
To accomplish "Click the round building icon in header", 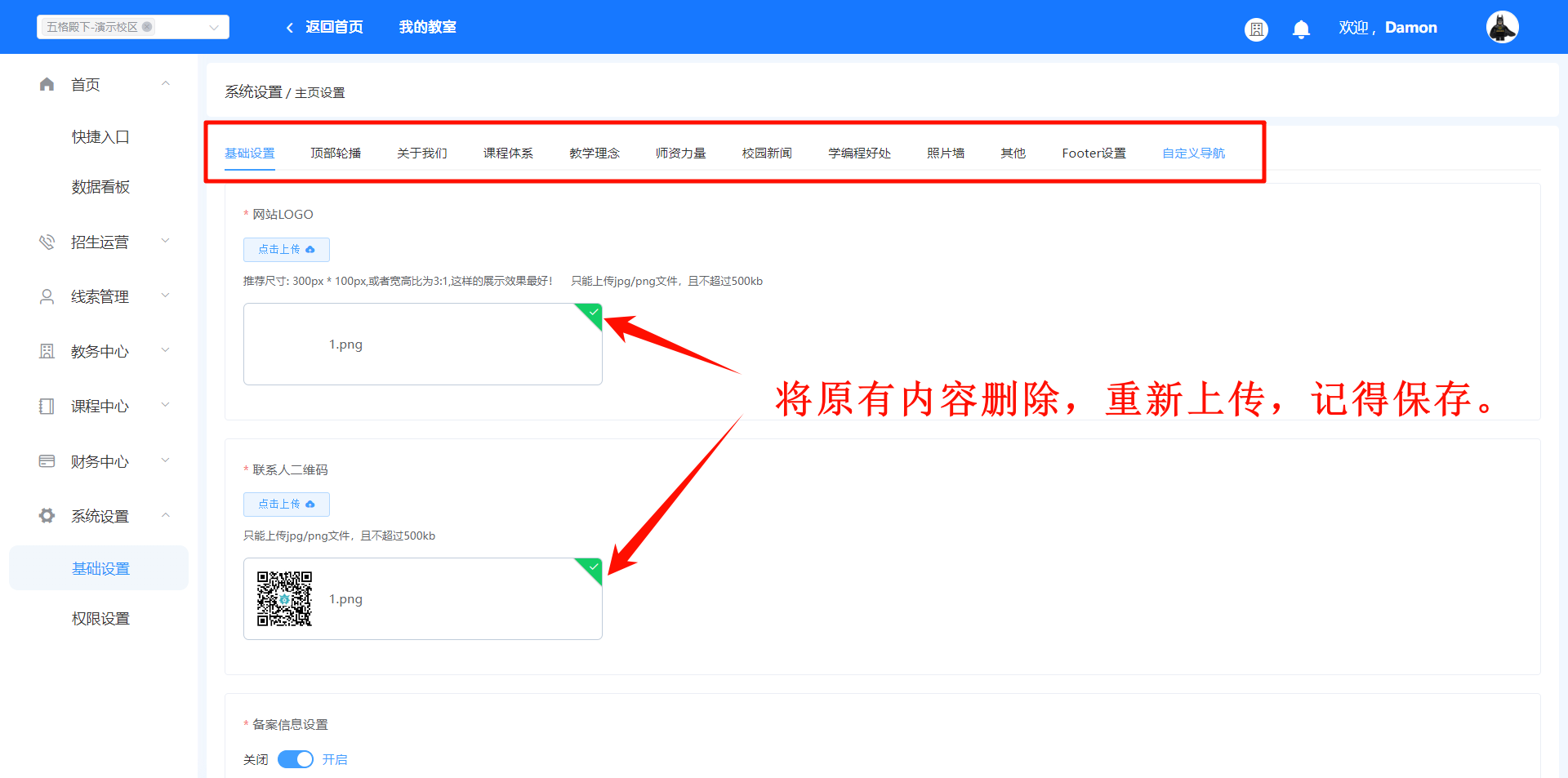I will point(1256,29).
